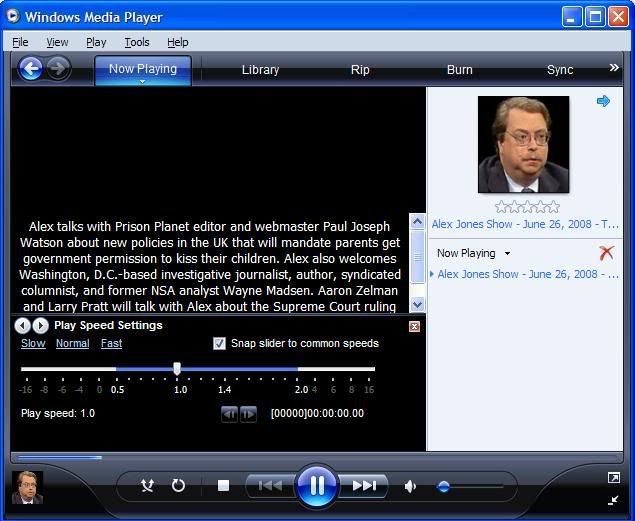Close the Play Speed Settings panel
Screen dimensions: 635x521
tap(414, 326)
